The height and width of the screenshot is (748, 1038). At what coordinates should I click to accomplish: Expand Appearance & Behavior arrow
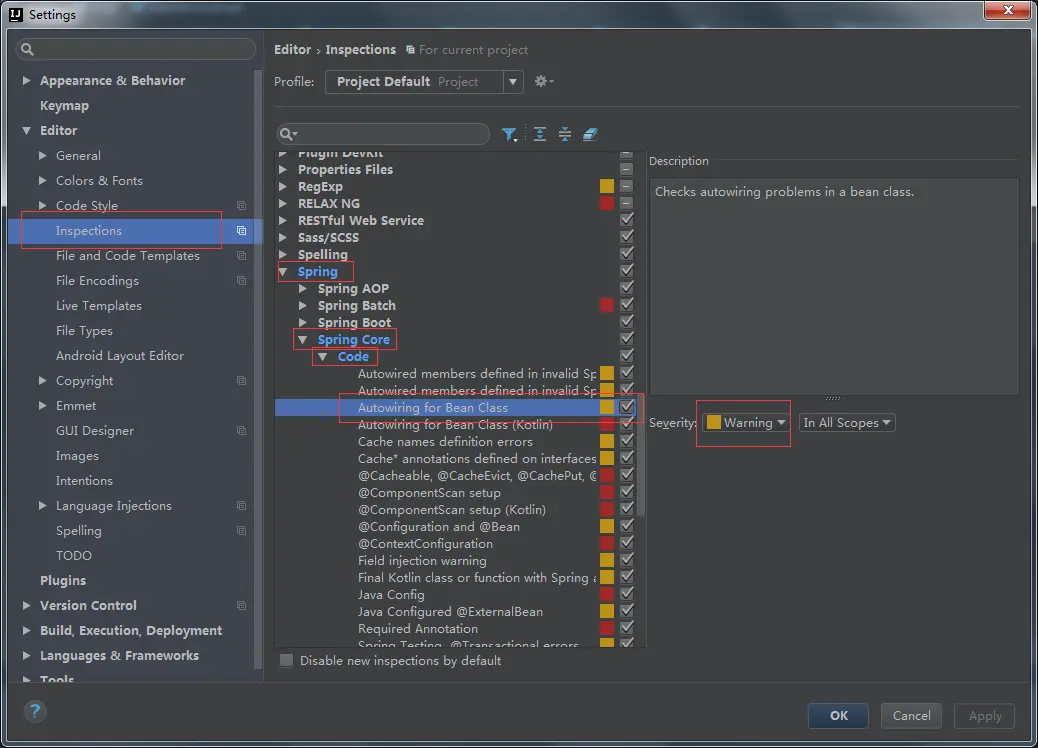click(x=26, y=80)
